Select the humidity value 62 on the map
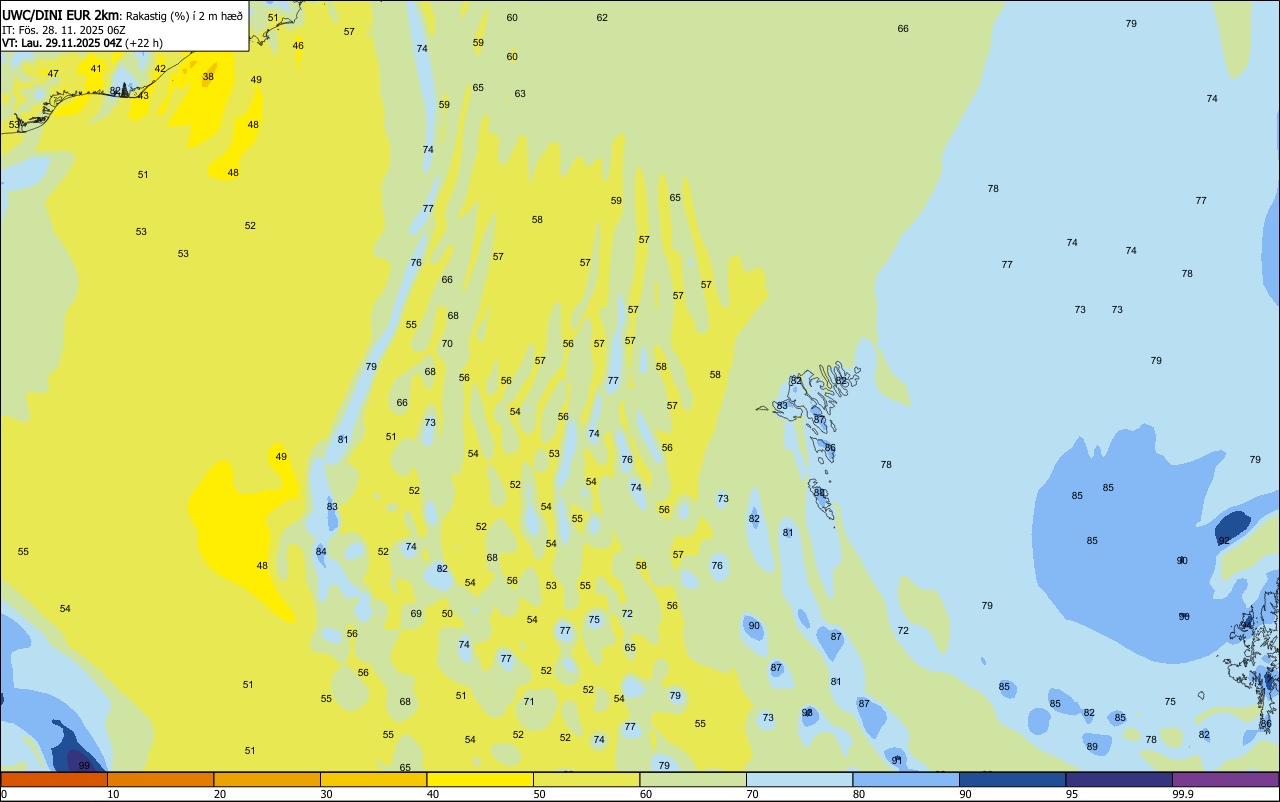 (x=602, y=18)
